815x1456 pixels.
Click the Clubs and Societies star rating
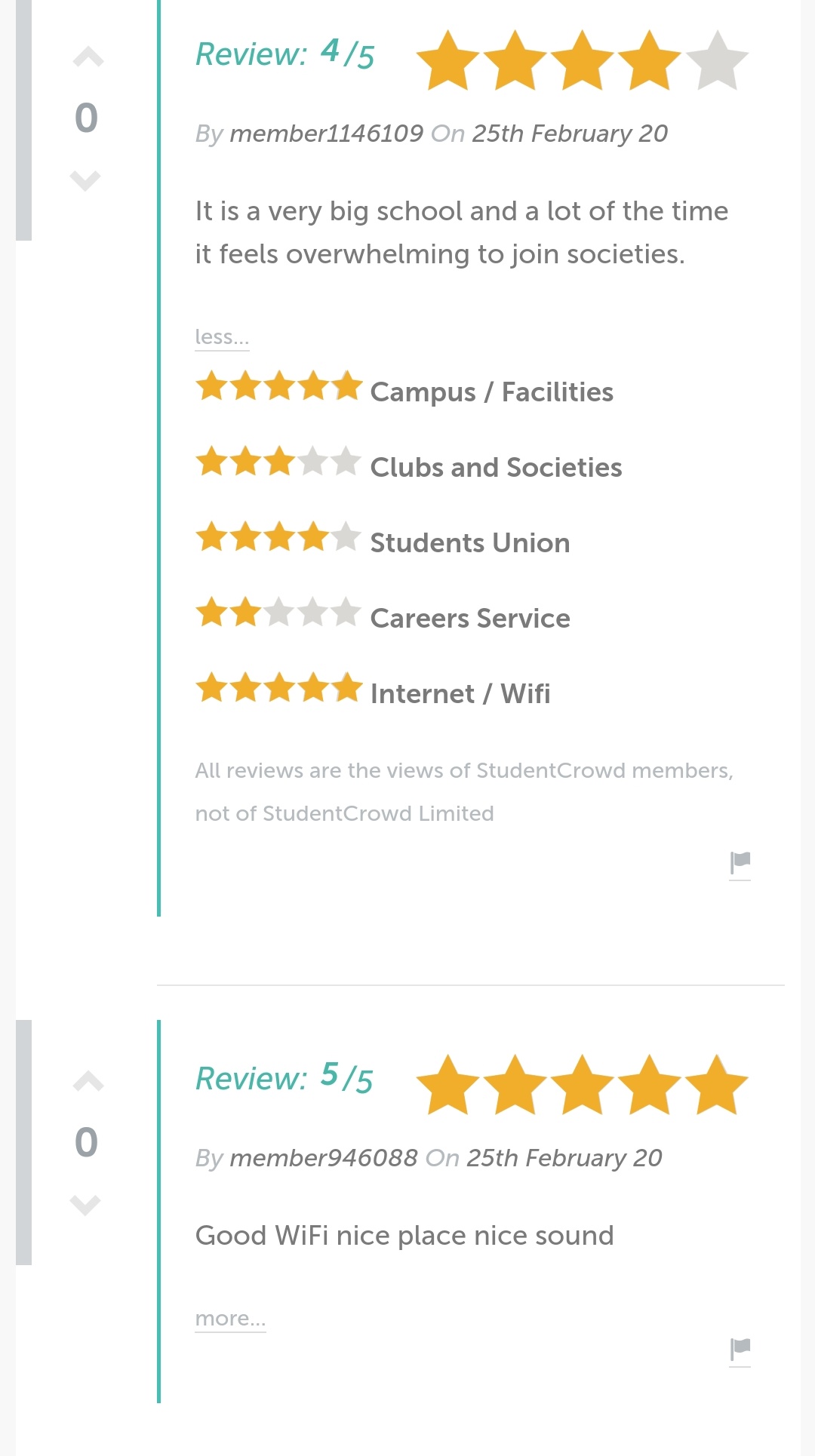(278, 462)
